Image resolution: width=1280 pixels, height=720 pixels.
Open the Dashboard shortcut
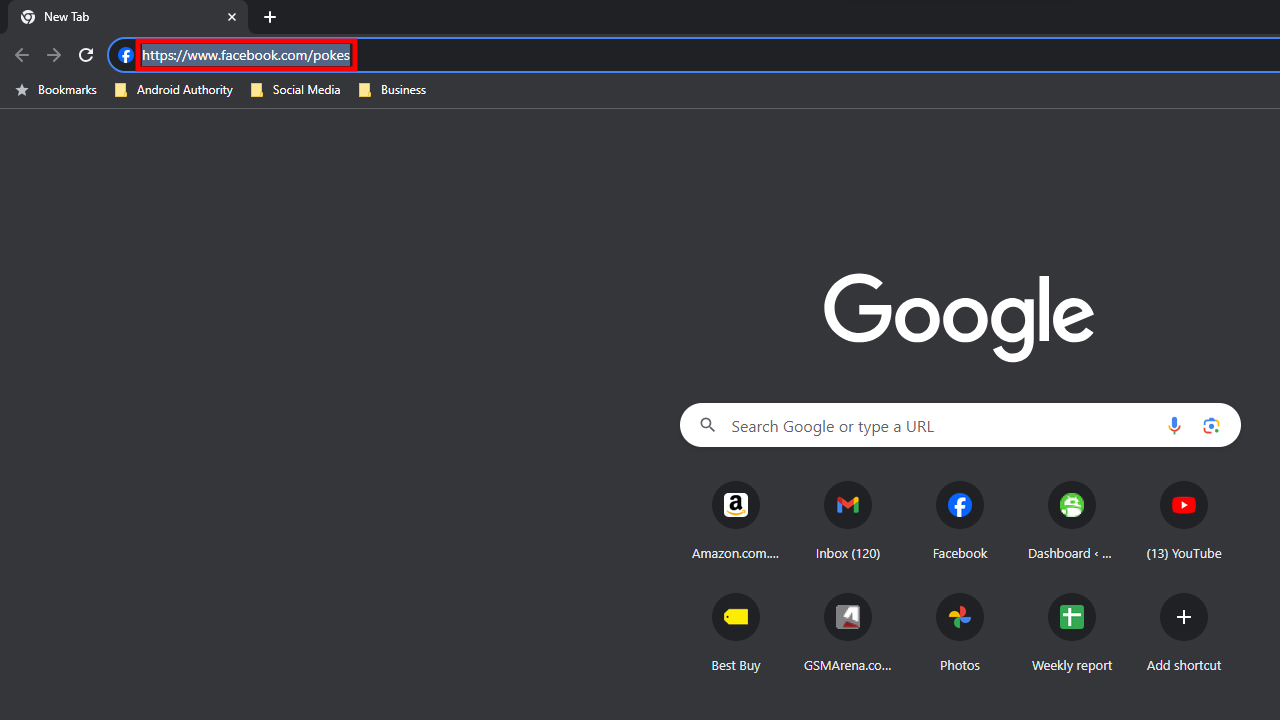point(1072,523)
